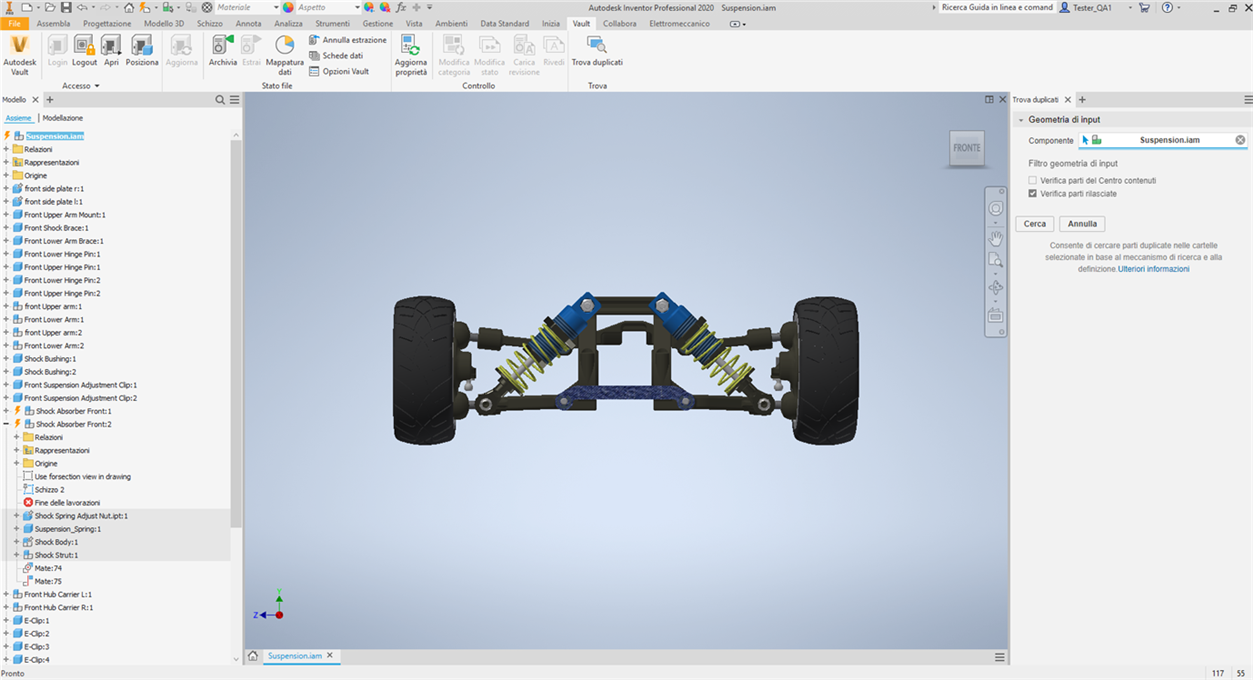Open the Modello browser hamburger menu
Screen dimensions: 1253x680
pos(234,100)
